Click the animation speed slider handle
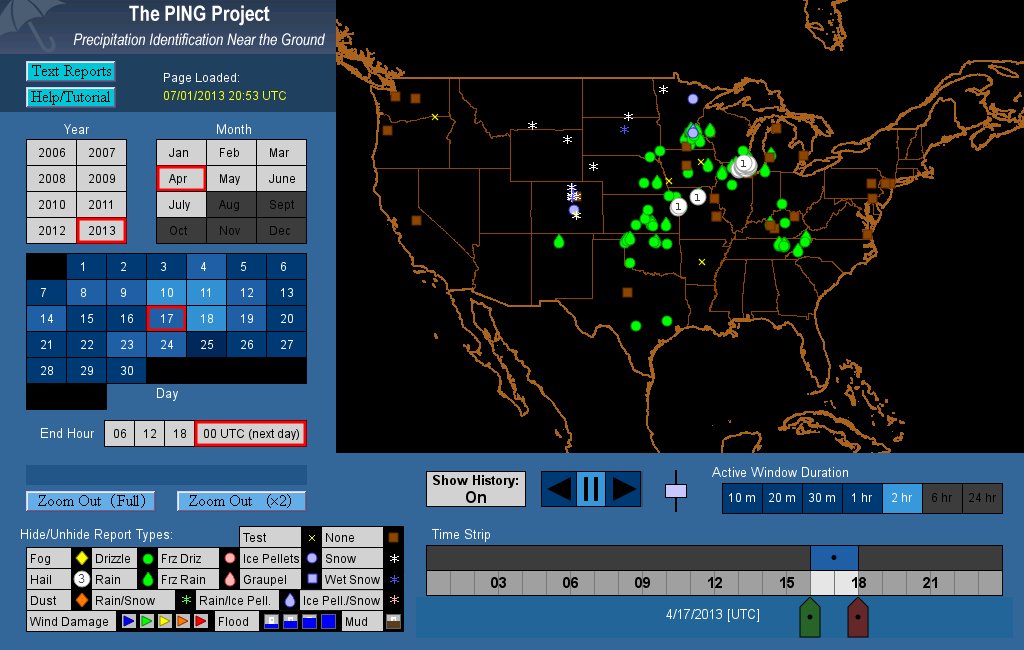 coord(676,491)
